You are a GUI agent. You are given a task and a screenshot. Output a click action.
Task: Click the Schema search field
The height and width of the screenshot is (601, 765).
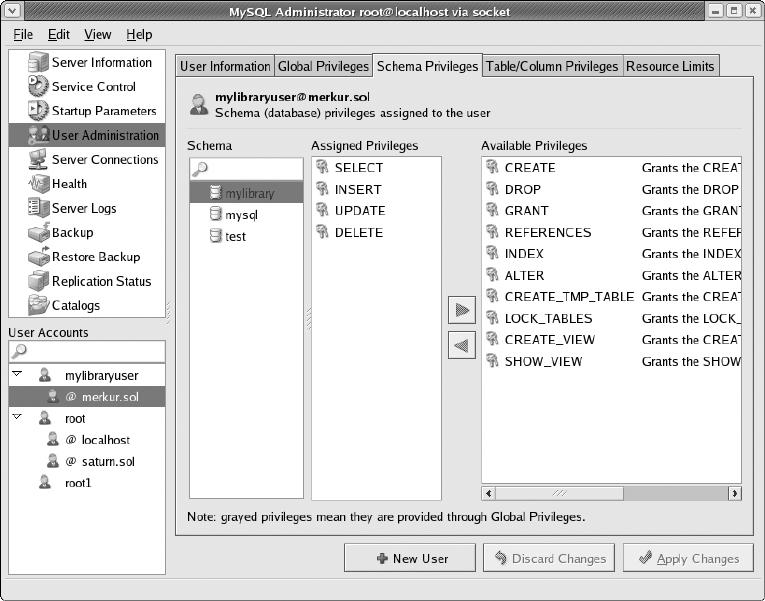click(246, 169)
